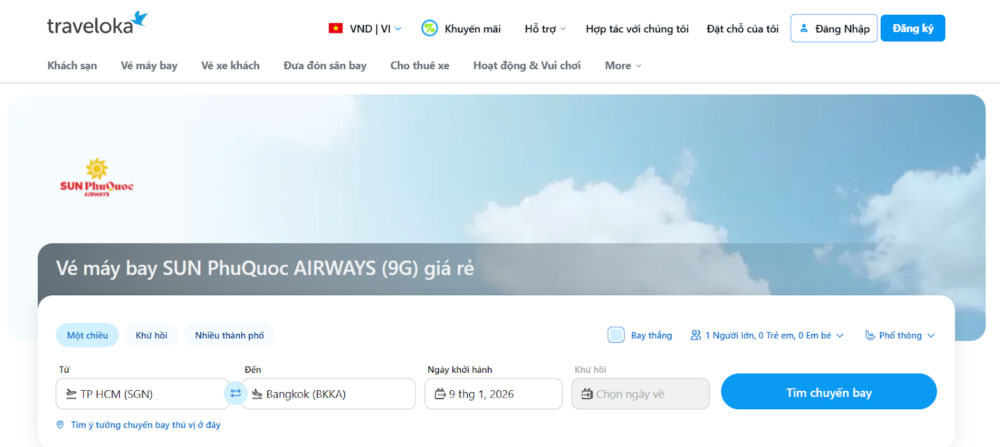
Task: Click the calendar icon in departure date
Action: coord(440,394)
